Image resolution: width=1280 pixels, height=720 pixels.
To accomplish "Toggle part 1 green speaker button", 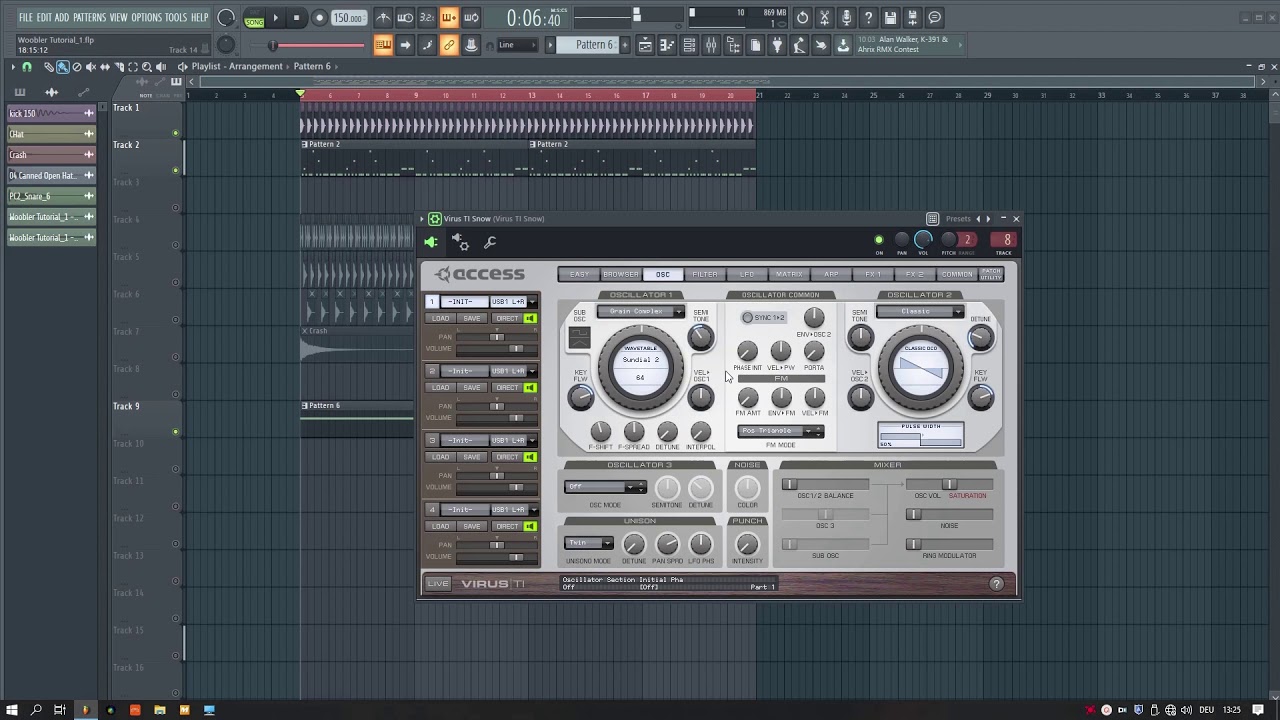I will [530, 318].
